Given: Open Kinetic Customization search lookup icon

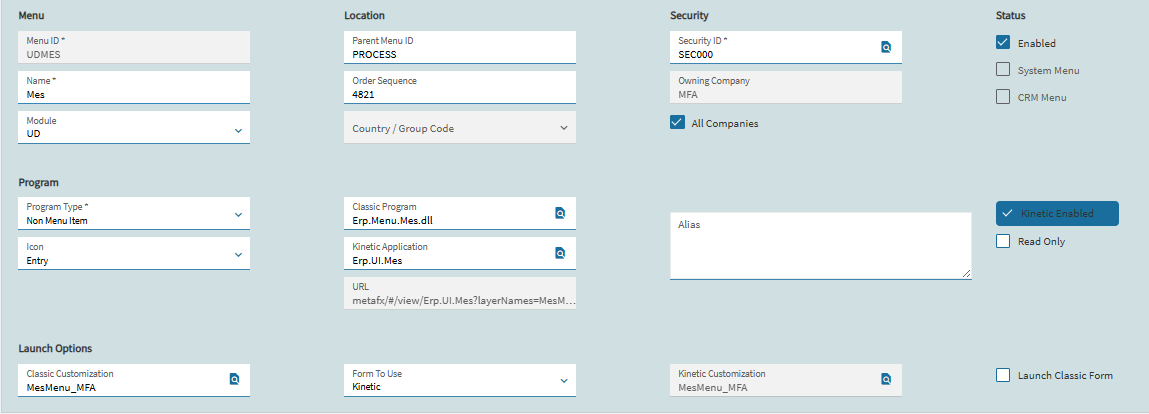Looking at the screenshot, I should [885, 380].
